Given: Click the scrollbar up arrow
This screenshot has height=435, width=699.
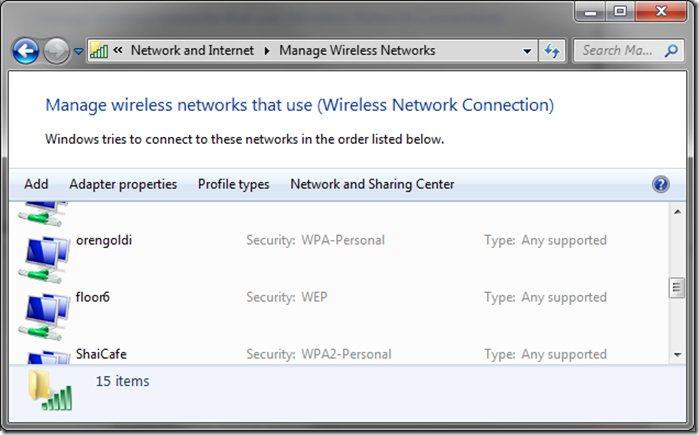Looking at the screenshot, I should (x=678, y=212).
